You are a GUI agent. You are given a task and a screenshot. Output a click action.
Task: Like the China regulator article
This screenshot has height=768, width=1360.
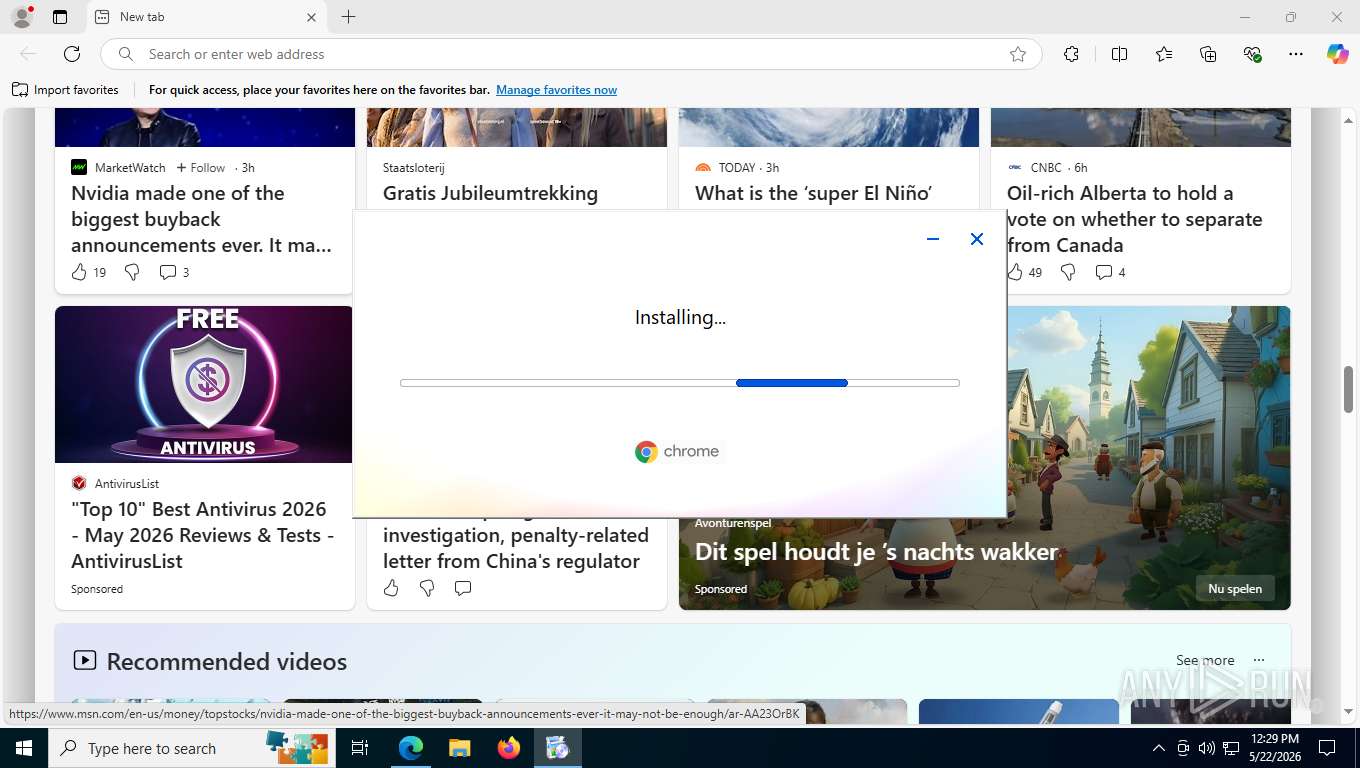391,588
